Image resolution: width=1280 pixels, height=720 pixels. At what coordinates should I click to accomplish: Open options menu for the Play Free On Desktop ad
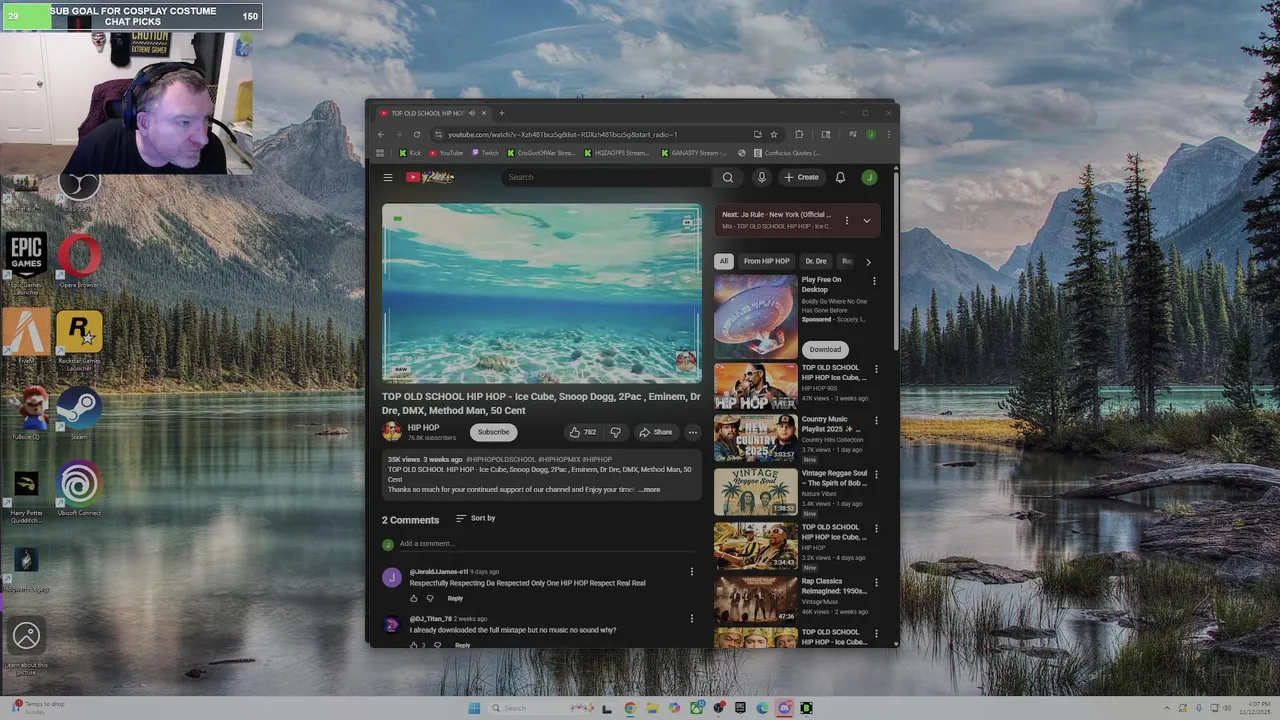(x=874, y=281)
